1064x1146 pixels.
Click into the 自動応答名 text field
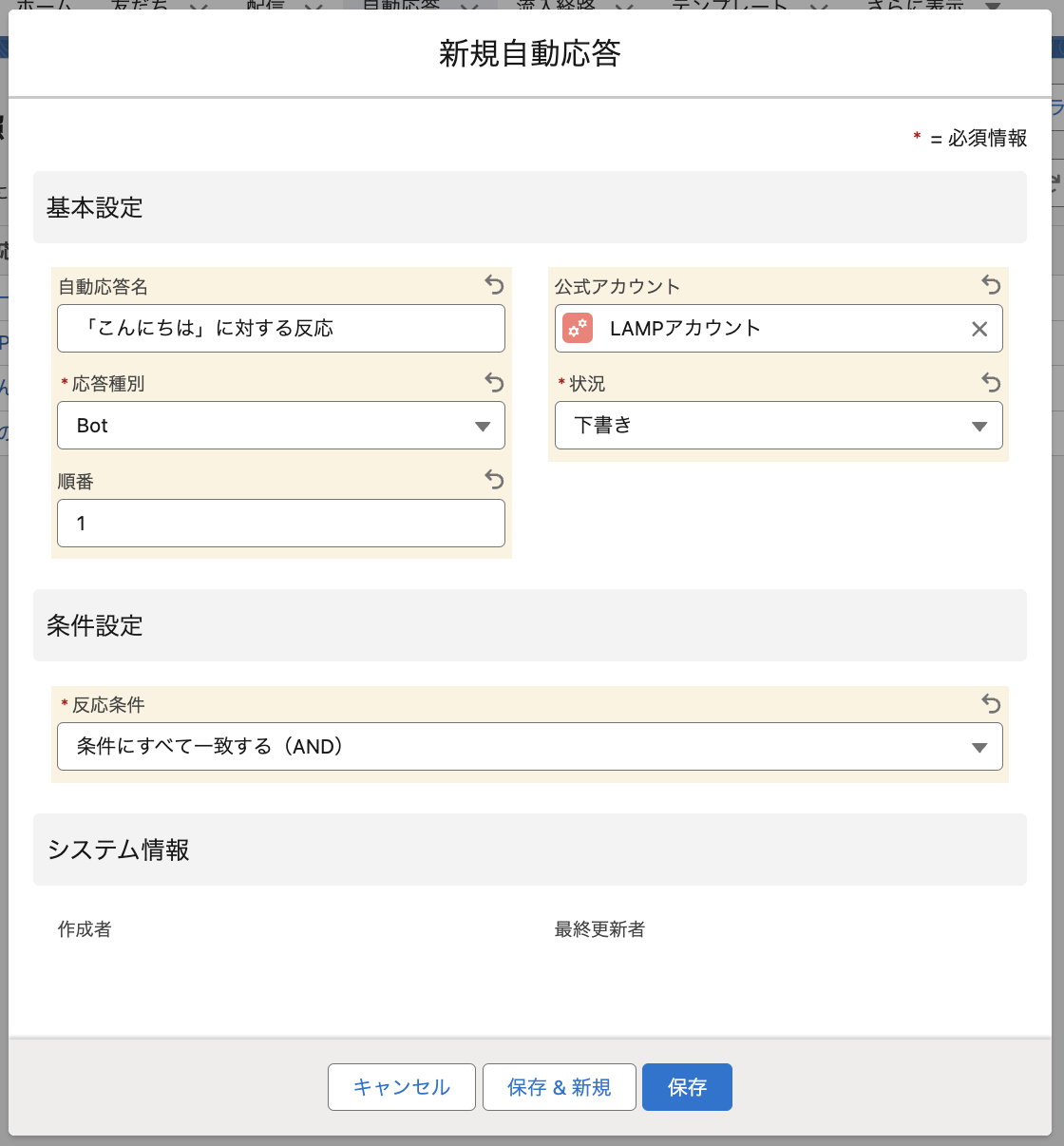280,329
